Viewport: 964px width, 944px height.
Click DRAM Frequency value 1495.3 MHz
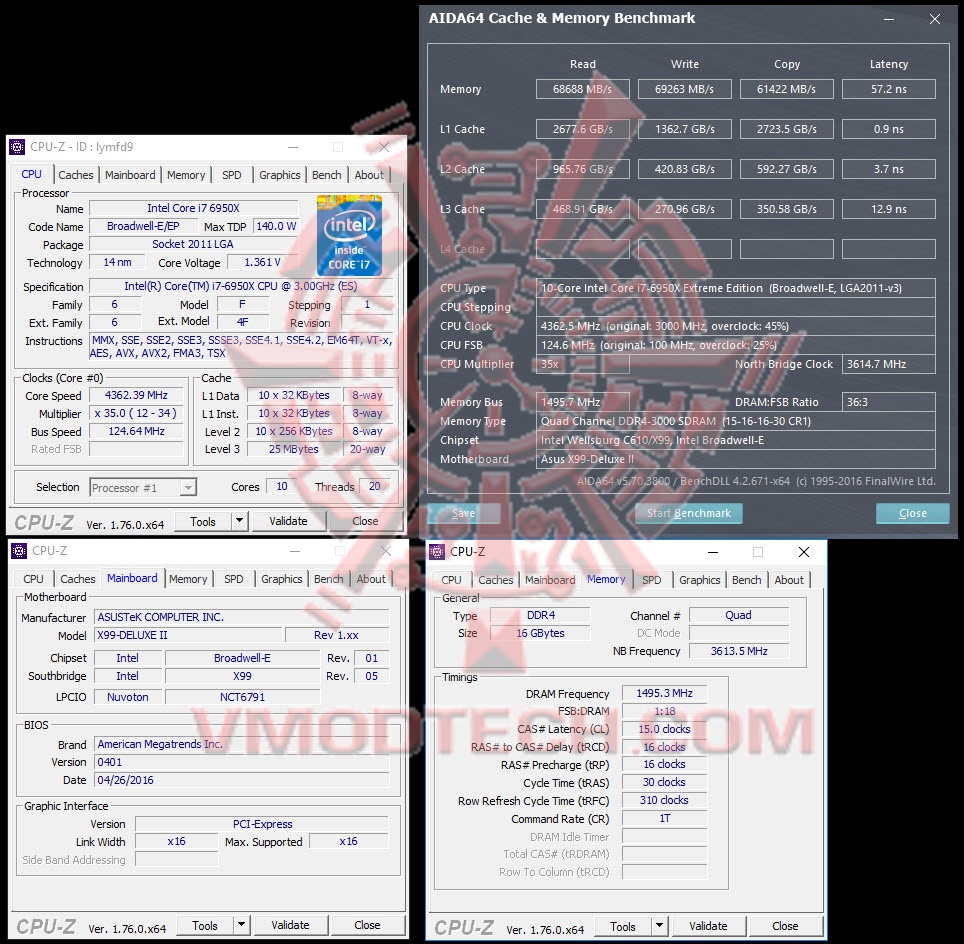click(x=665, y=693)
